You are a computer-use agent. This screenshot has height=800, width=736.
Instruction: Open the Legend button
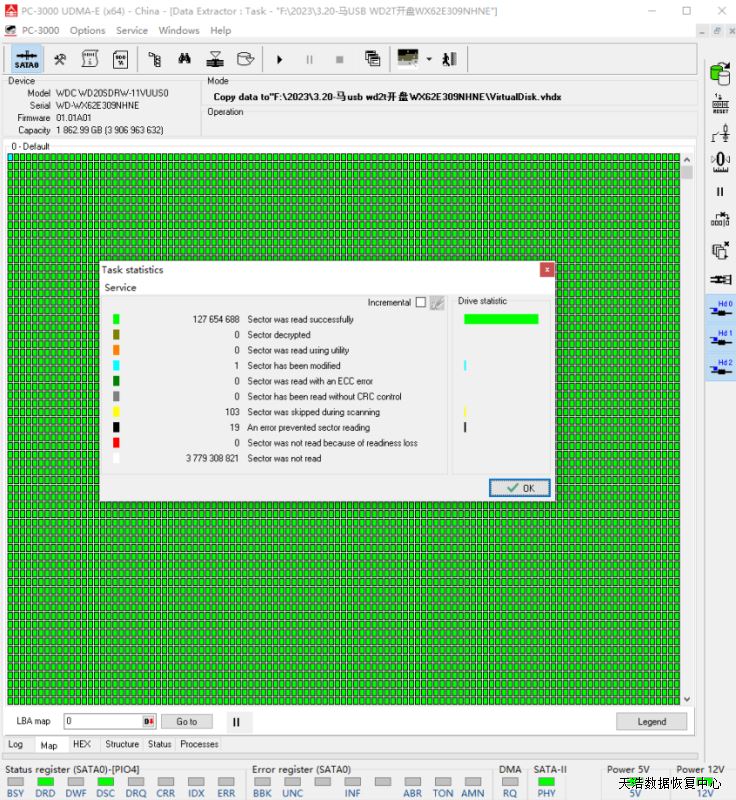[x=651, y=721]
